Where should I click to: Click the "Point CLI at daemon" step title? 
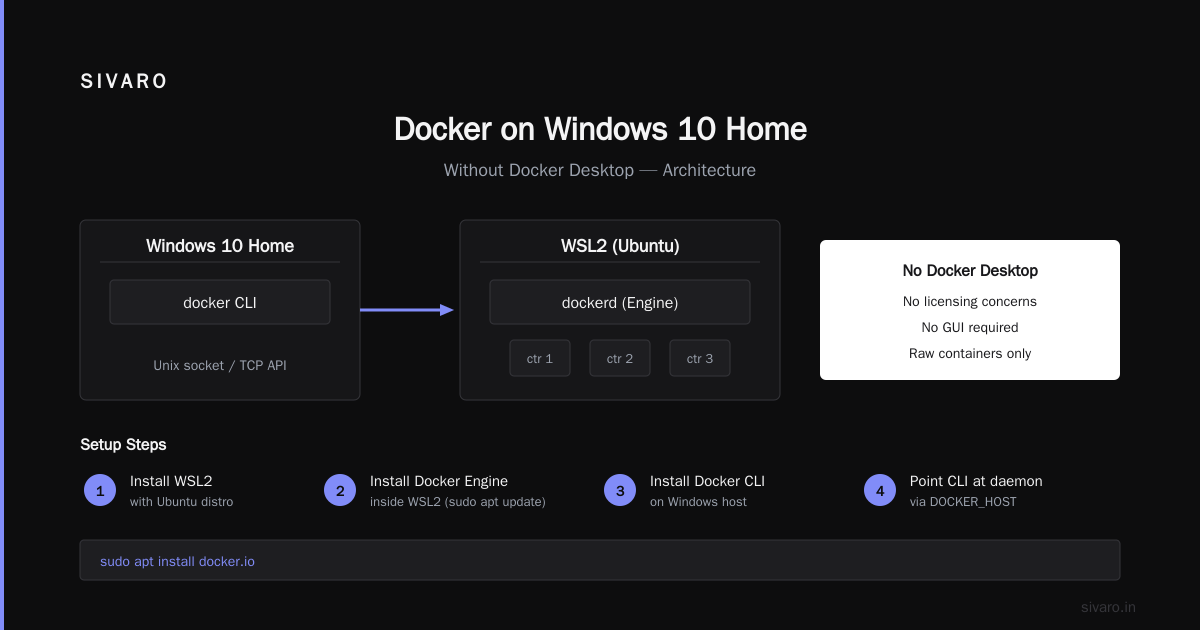976,481
